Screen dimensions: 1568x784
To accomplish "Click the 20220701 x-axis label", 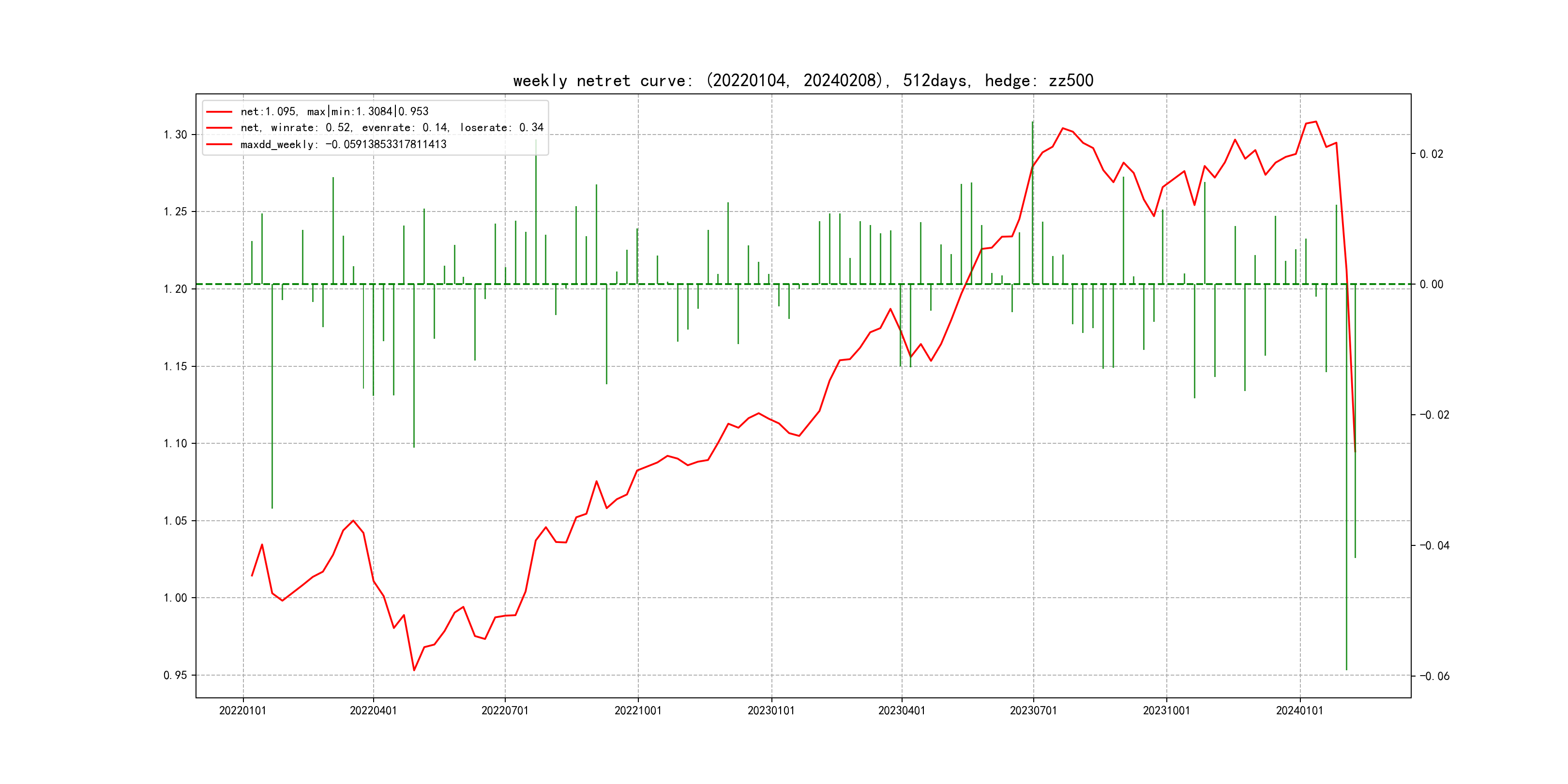I will click(x=505, y=710).
